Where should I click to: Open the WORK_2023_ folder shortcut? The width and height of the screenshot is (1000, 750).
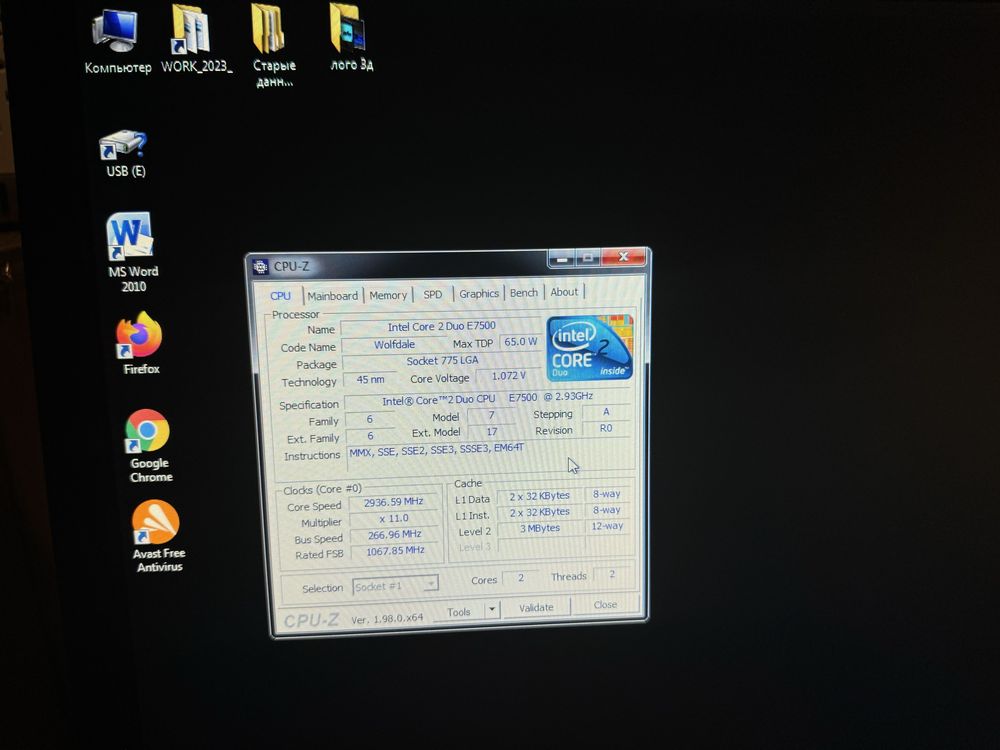pyautogui.click(x=195, y=40)
